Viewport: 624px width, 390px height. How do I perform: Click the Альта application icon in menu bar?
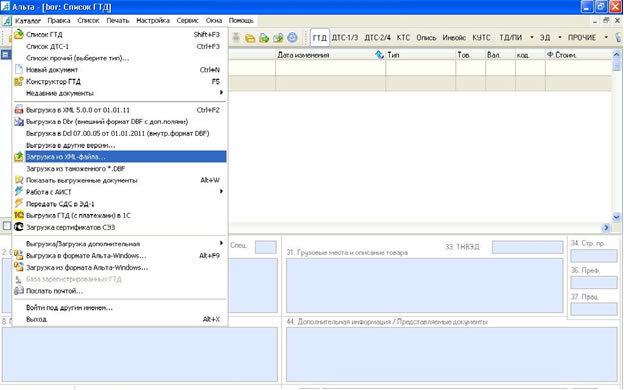6,20
